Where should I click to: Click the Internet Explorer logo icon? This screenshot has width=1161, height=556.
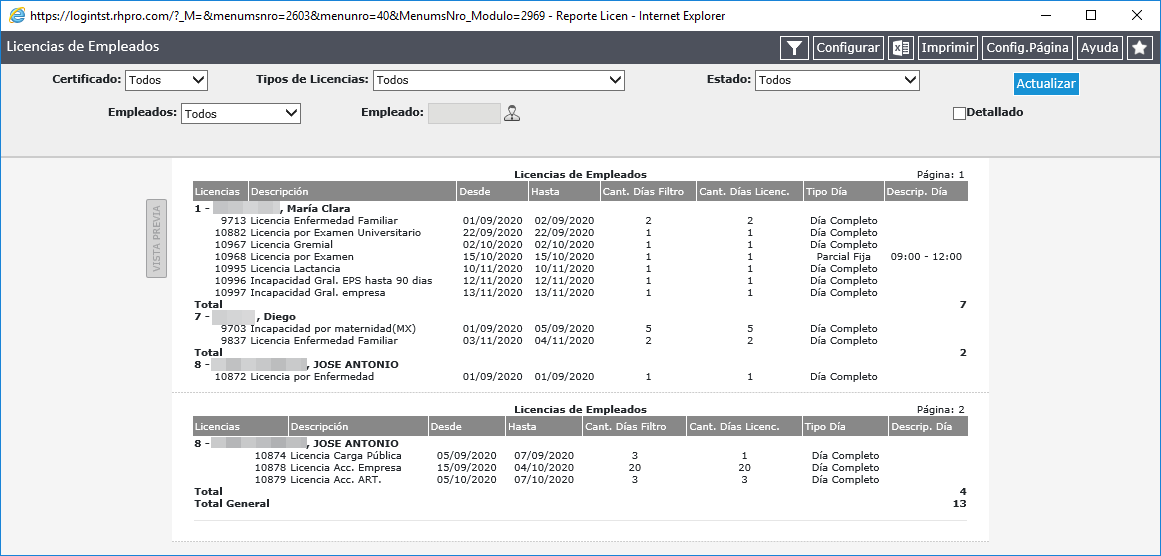16,15
